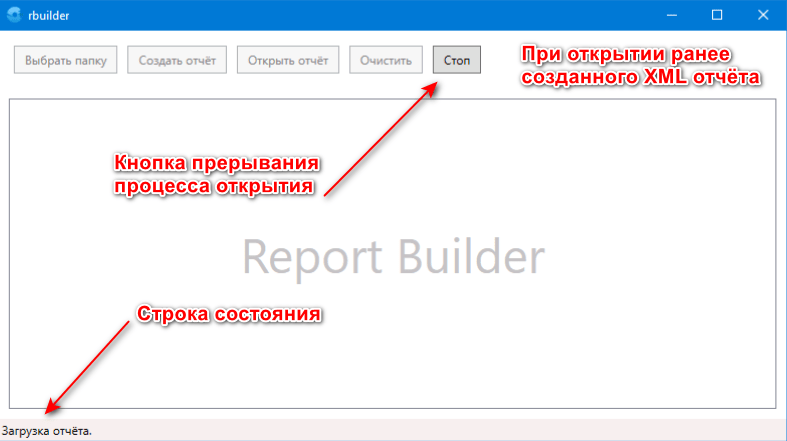
Task: Click empty white area of the report panel
Action: [x=600, y=340]
